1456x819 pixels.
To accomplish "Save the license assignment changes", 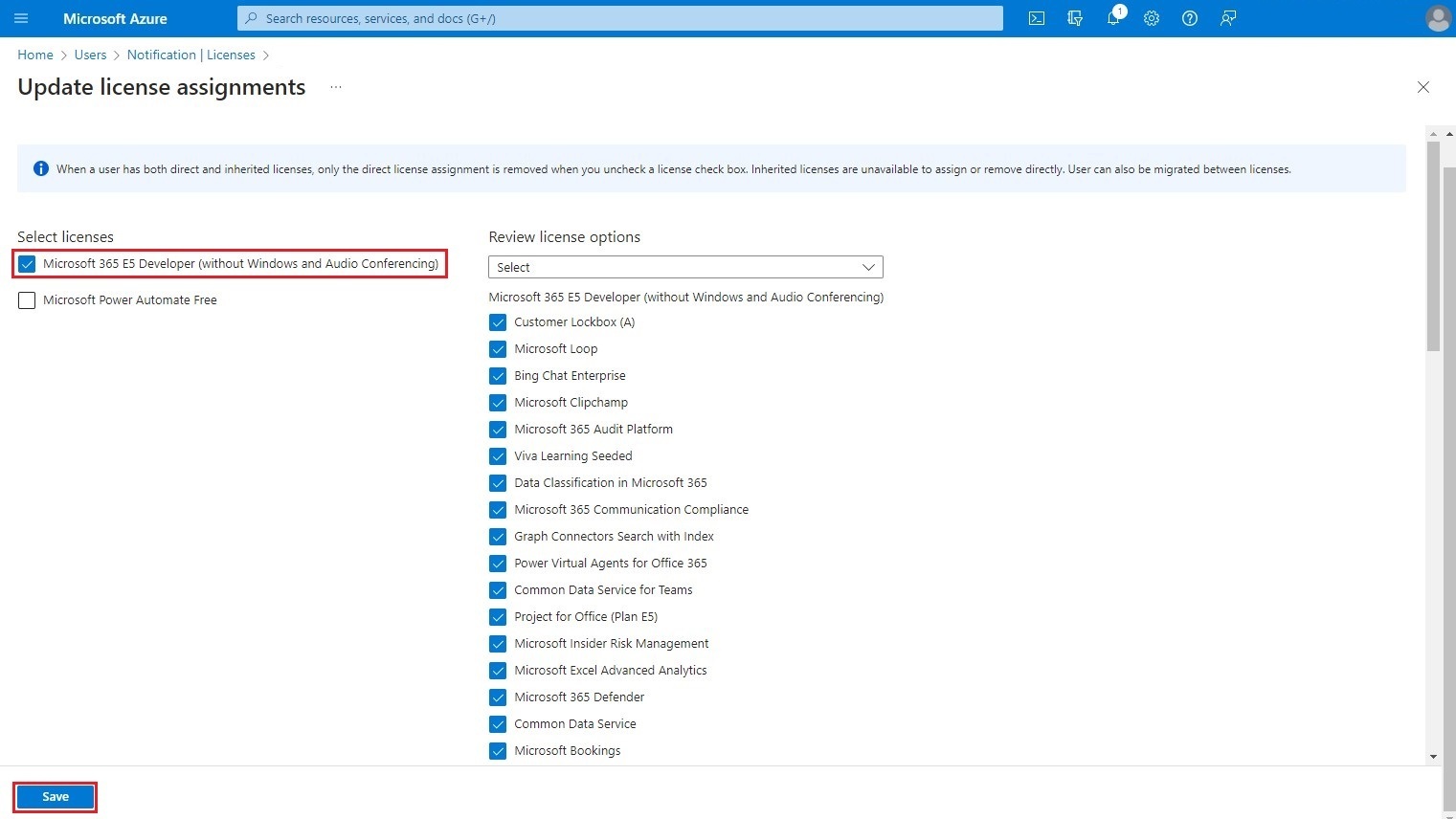I will [x=55, y=796].
